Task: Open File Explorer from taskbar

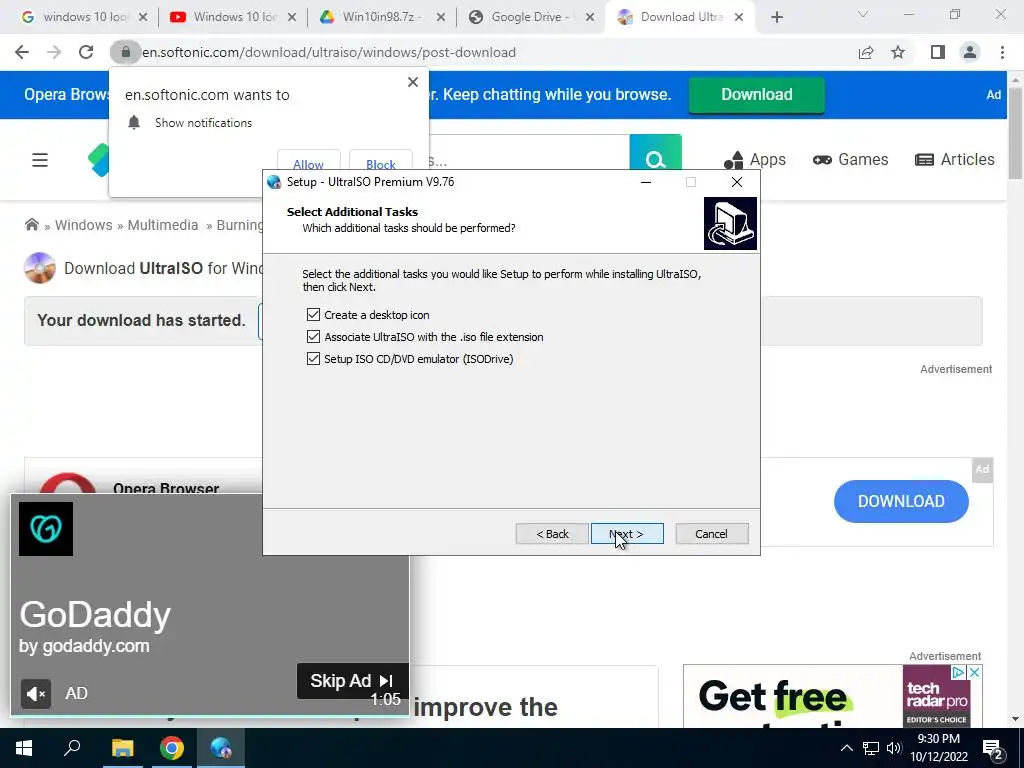Action: (122, 748)
